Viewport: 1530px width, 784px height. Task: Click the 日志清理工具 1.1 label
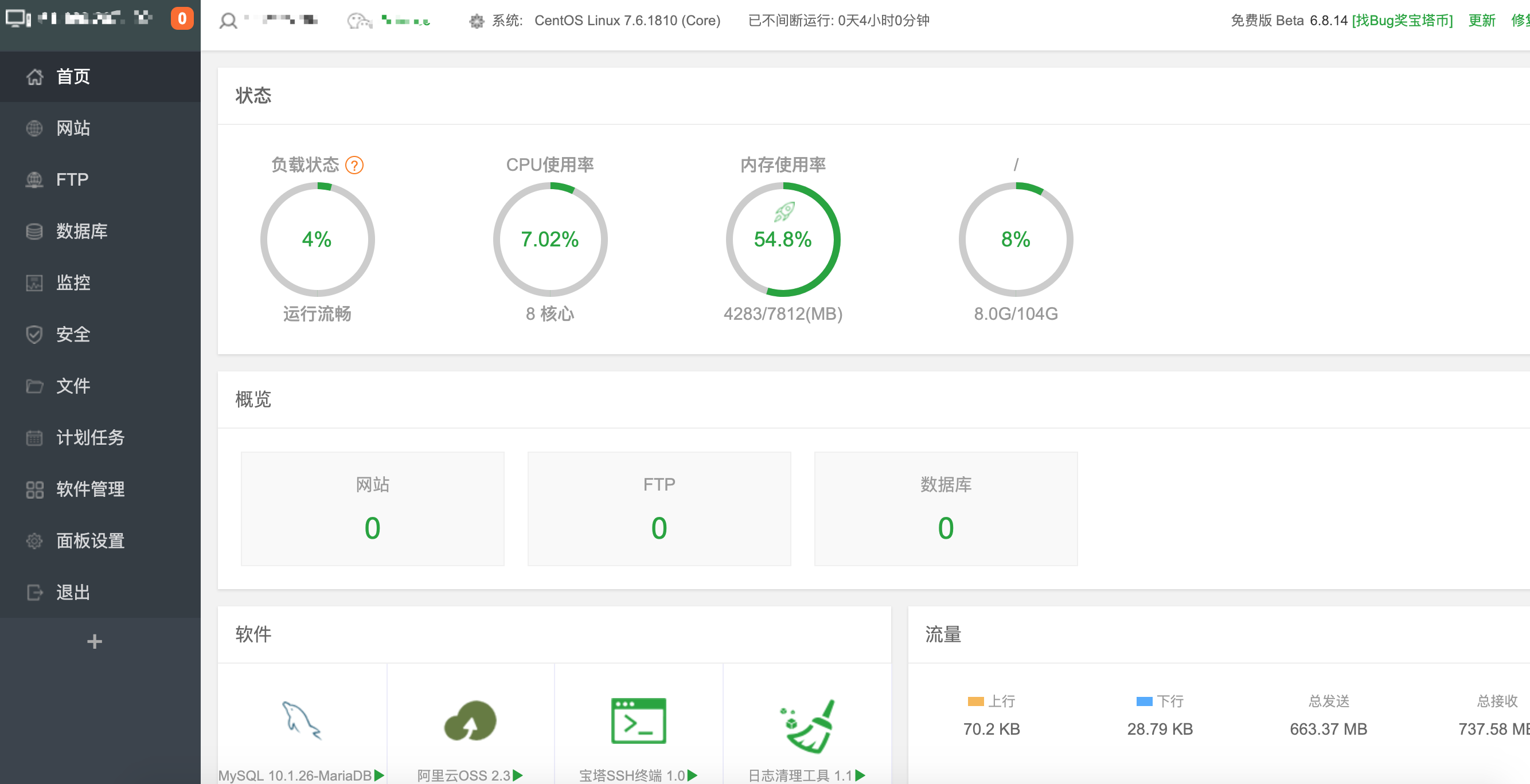point(800,775)
